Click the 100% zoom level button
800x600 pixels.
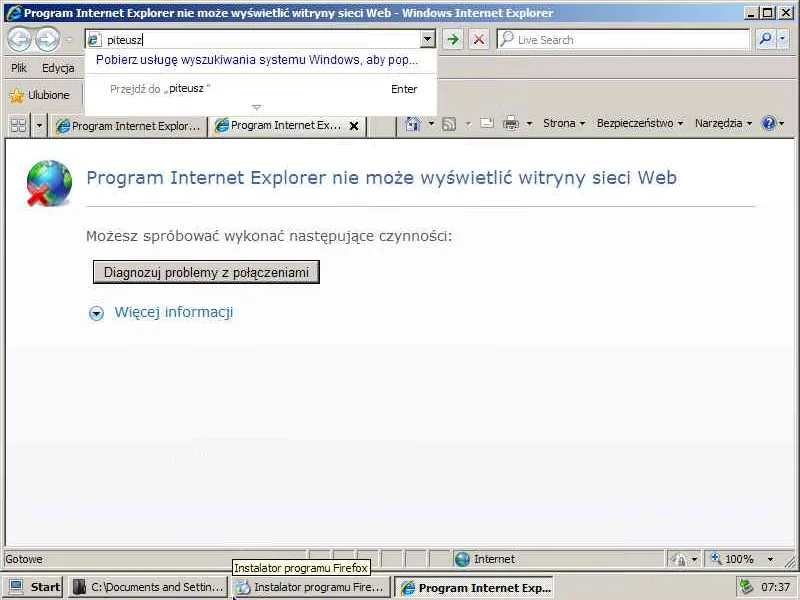coord(733,559)
